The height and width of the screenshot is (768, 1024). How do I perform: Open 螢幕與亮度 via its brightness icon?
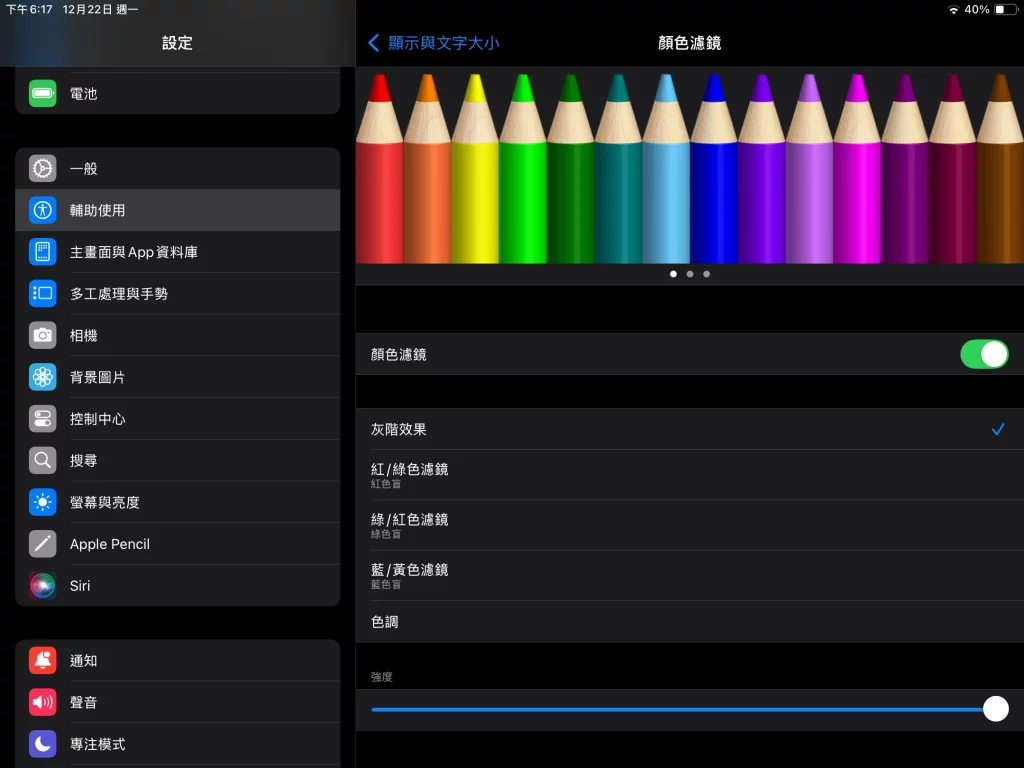coord(42,502)
